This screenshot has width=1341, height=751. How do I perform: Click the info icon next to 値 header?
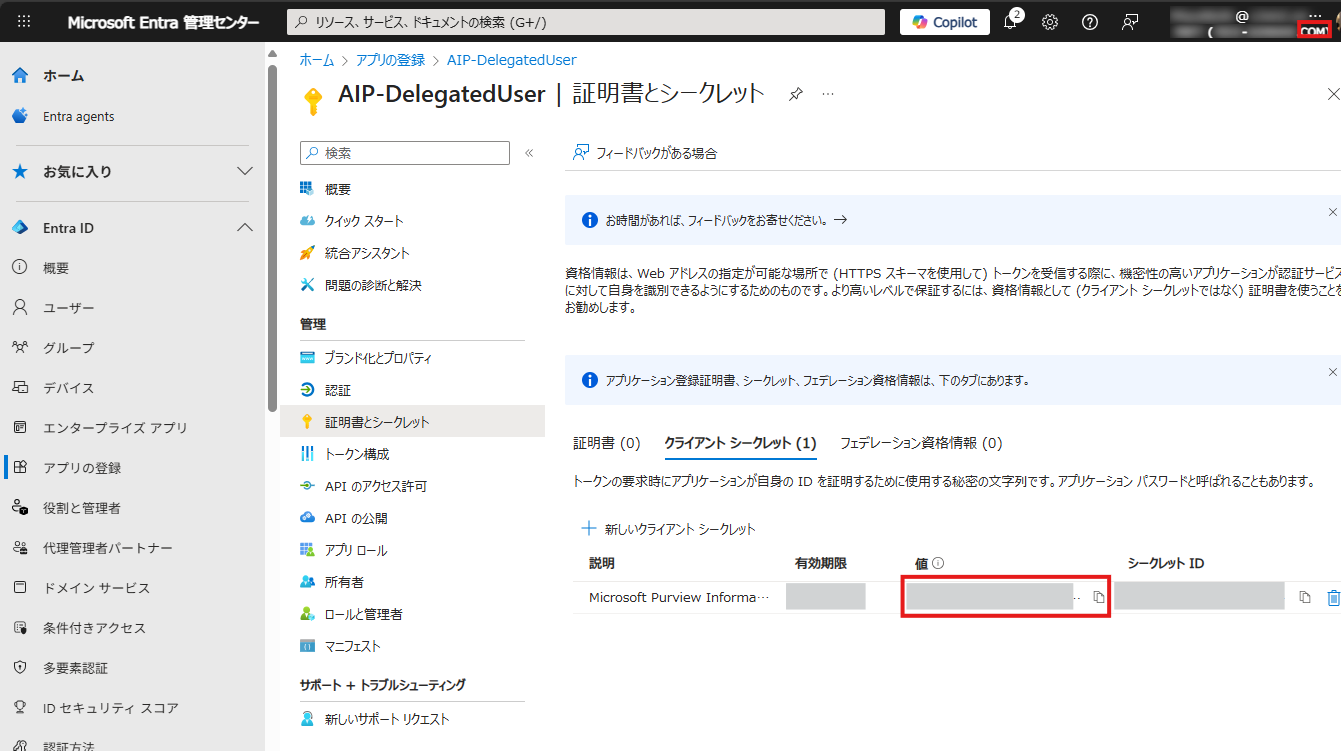pos(938,564)
